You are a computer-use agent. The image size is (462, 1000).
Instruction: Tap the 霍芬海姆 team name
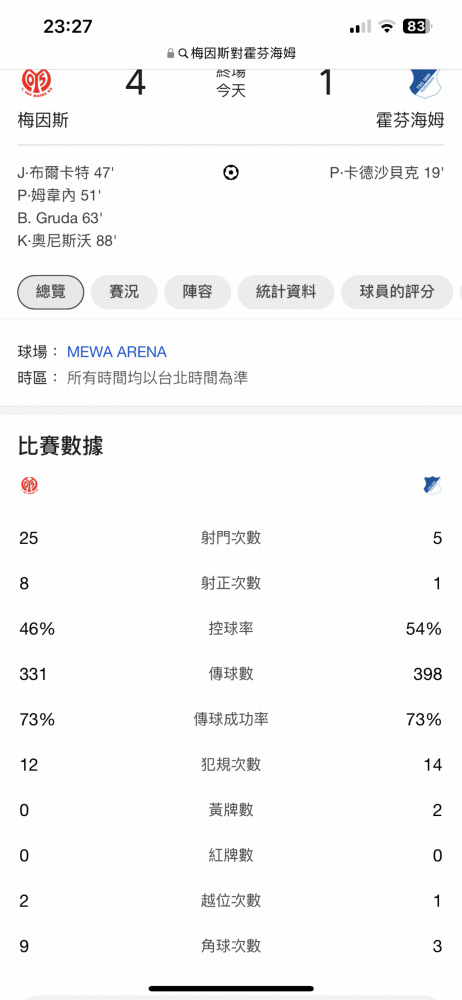pyautogui.click(x=410, y=120)
